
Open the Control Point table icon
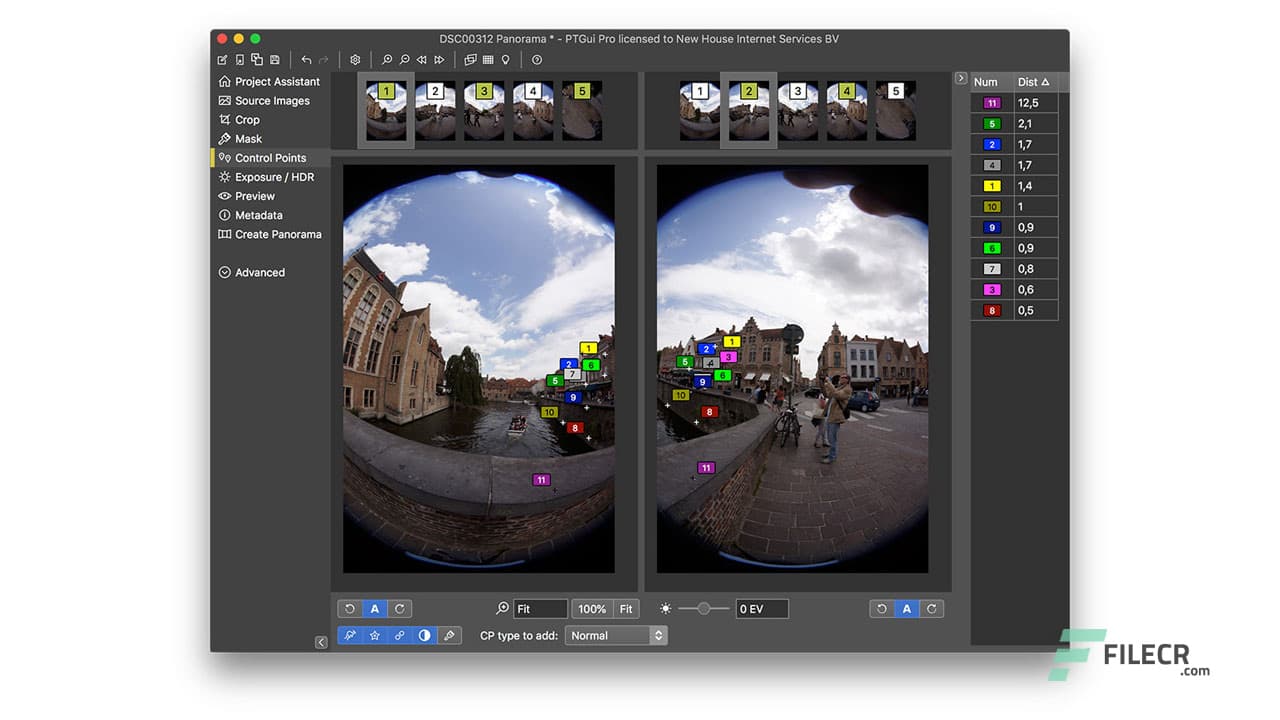pos(487,59)
